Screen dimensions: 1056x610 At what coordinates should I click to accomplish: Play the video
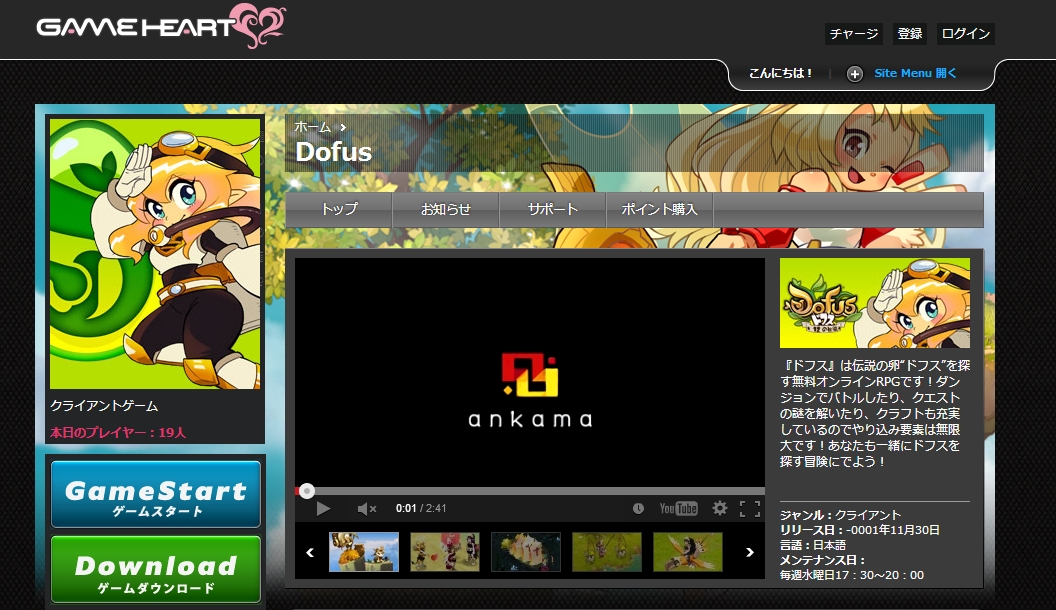click(x=323, y=509)
